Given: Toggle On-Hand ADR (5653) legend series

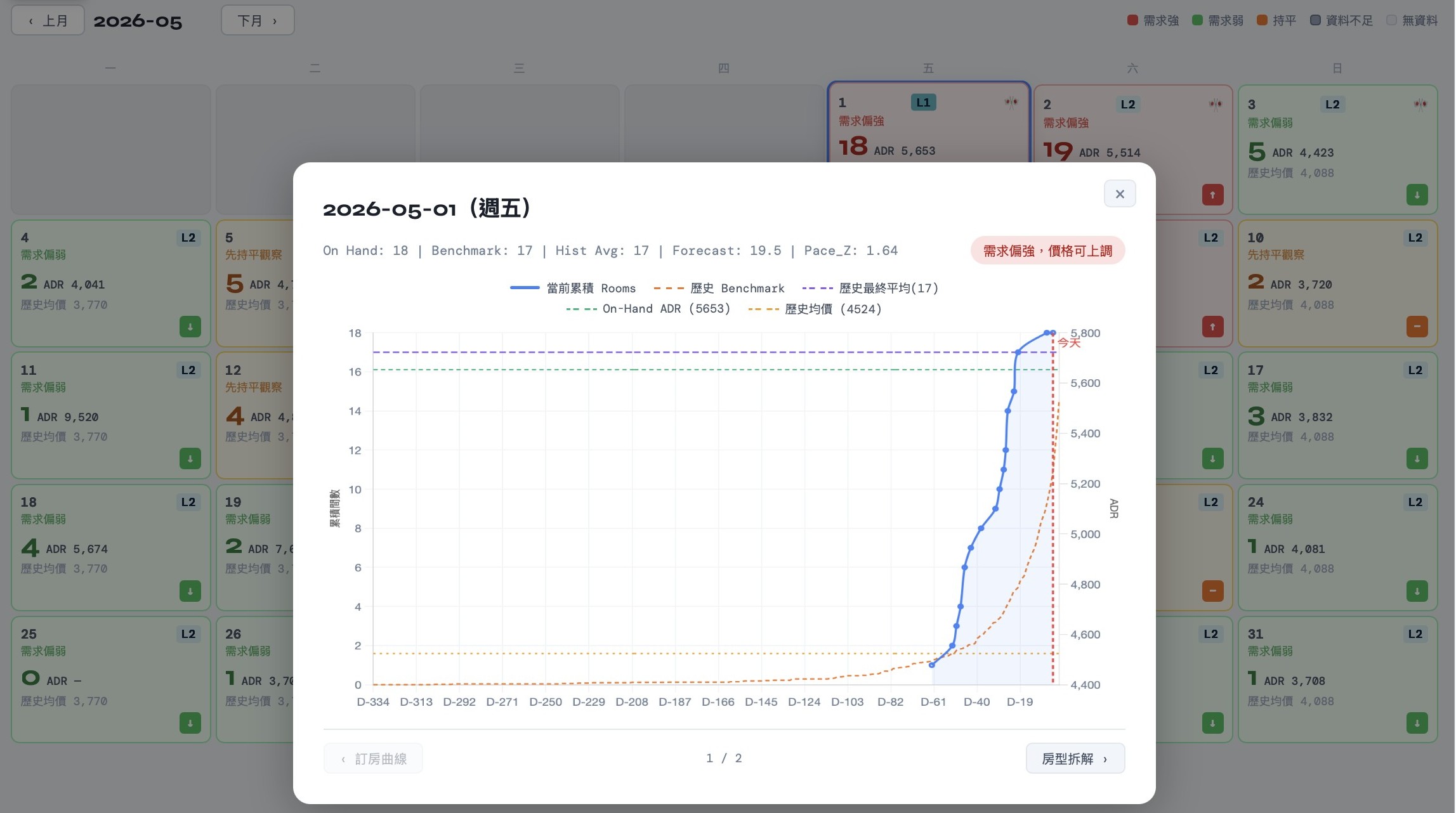Looking at the screenshot, I should tap(648, 309).
